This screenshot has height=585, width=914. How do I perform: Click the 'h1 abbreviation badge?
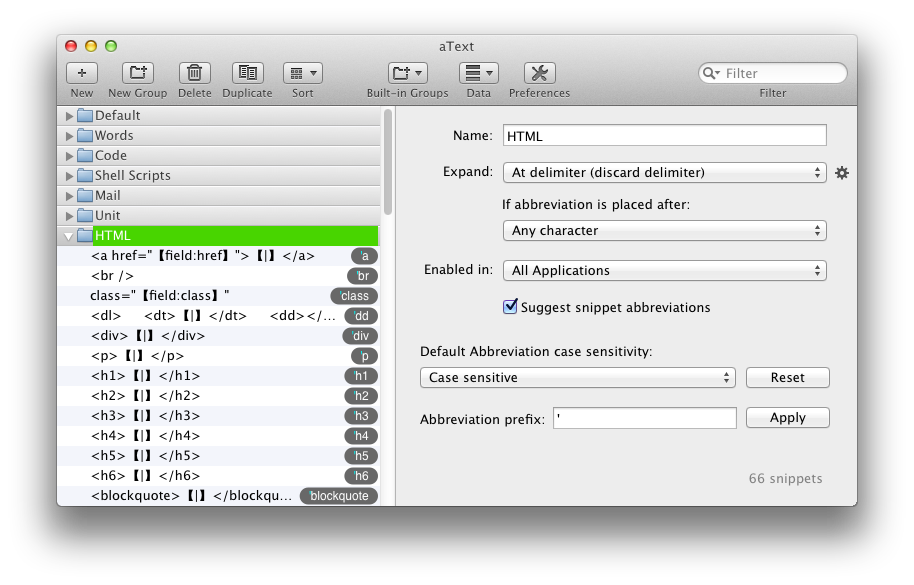click(361, 376)
